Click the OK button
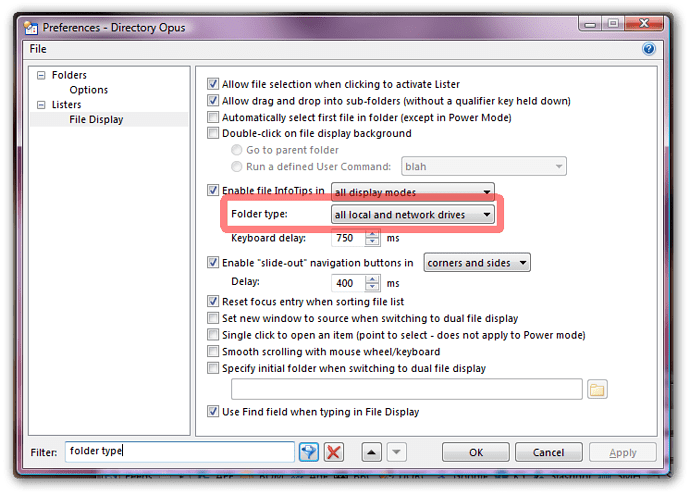Screen dimensions: 690x495 (476, 452)
